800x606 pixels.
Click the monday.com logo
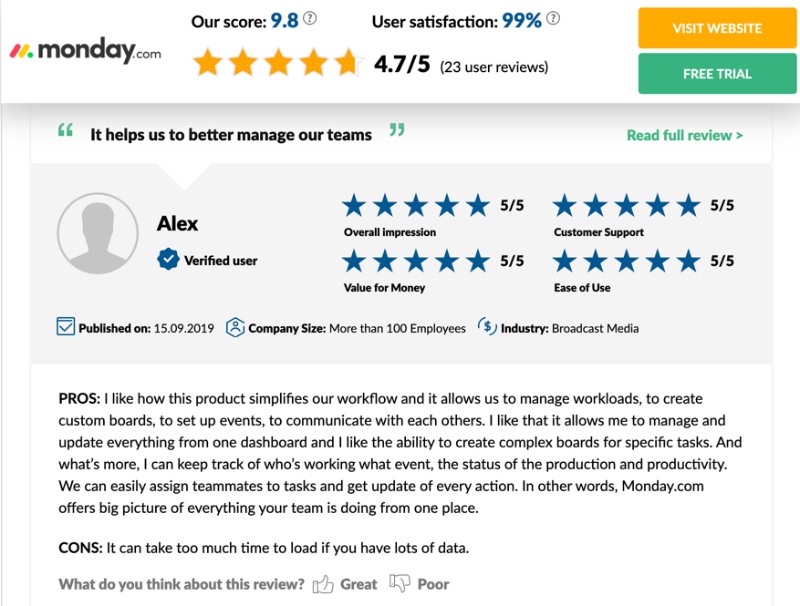click(84, 52)
